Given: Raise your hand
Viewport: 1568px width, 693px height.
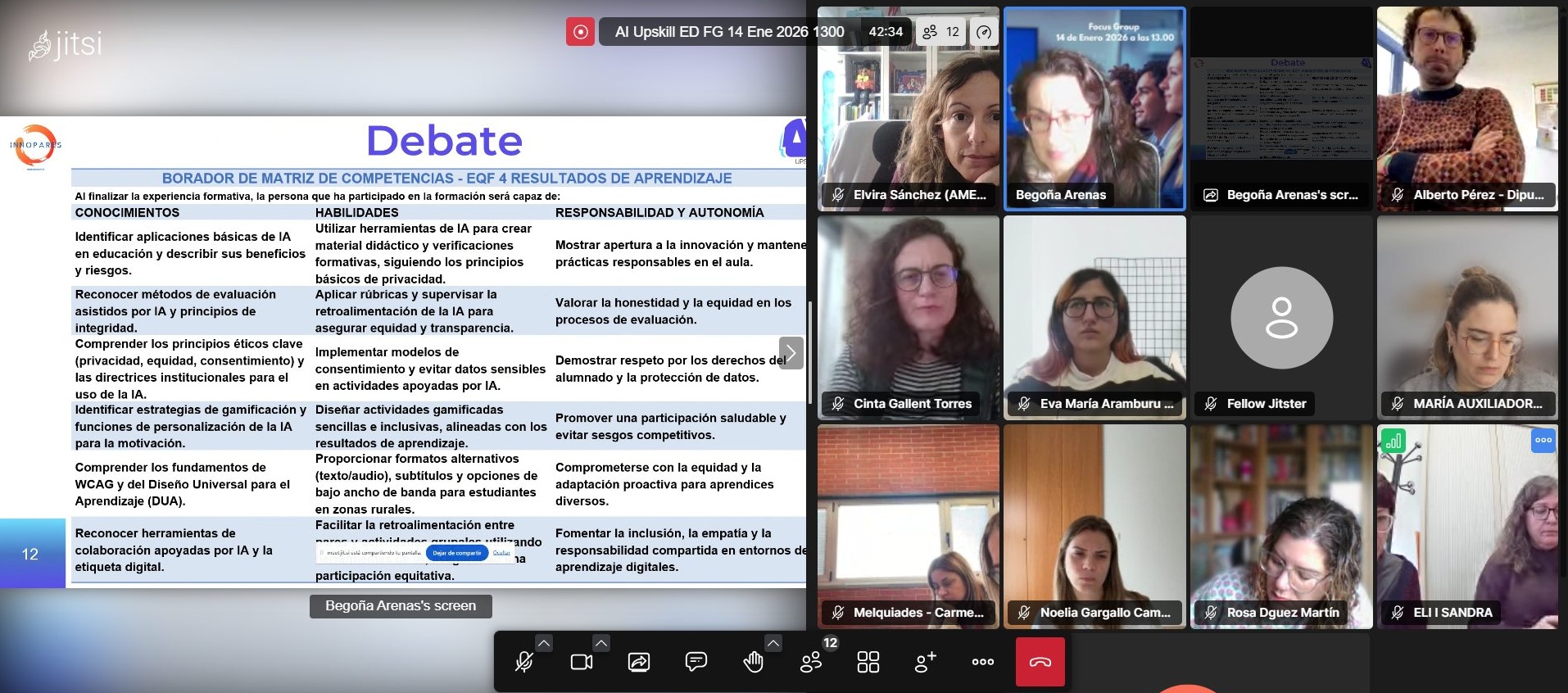Looking at the screenshot, I should pyautogui.click(x=753, y=662).
